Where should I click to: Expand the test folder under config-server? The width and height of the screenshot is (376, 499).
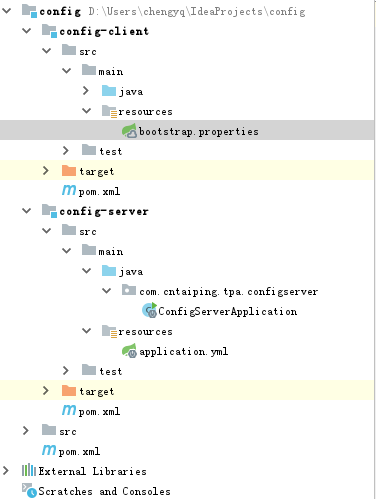click(x=66, y=371)
